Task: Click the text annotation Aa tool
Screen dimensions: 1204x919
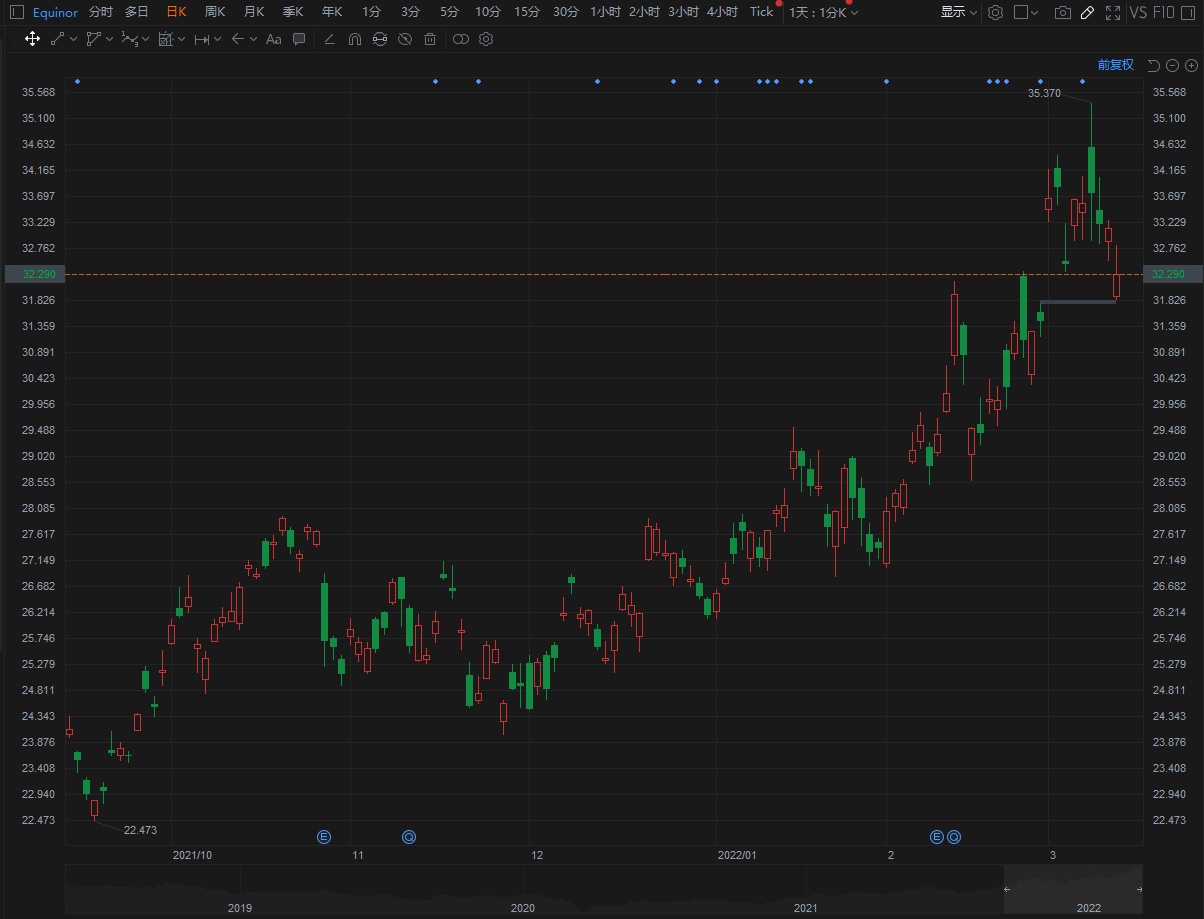Action: pos(272,39)
